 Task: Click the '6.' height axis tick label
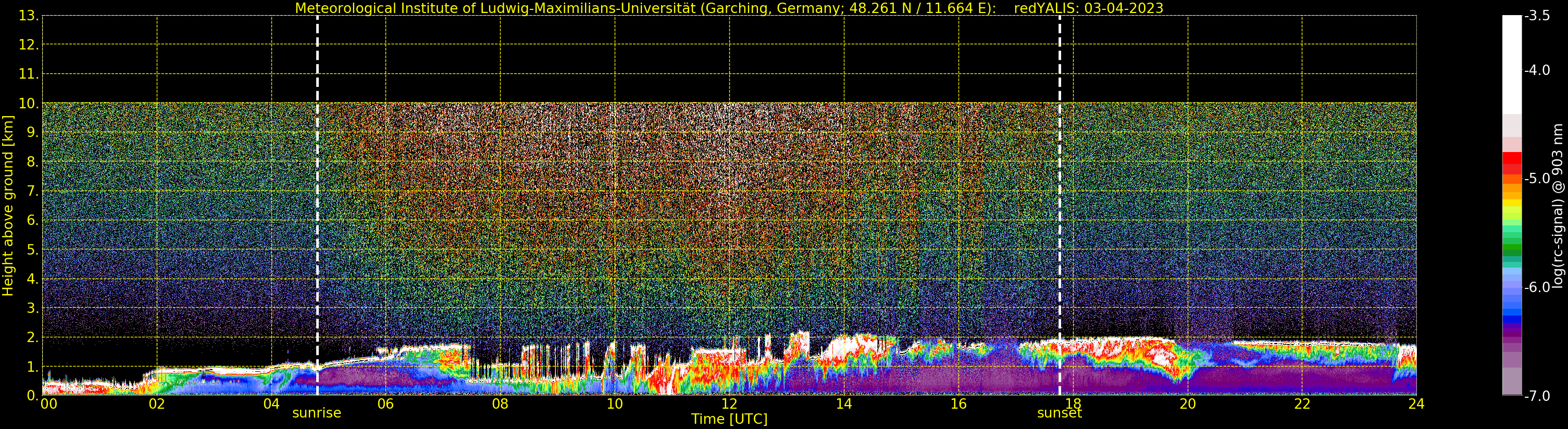point(32,220)
